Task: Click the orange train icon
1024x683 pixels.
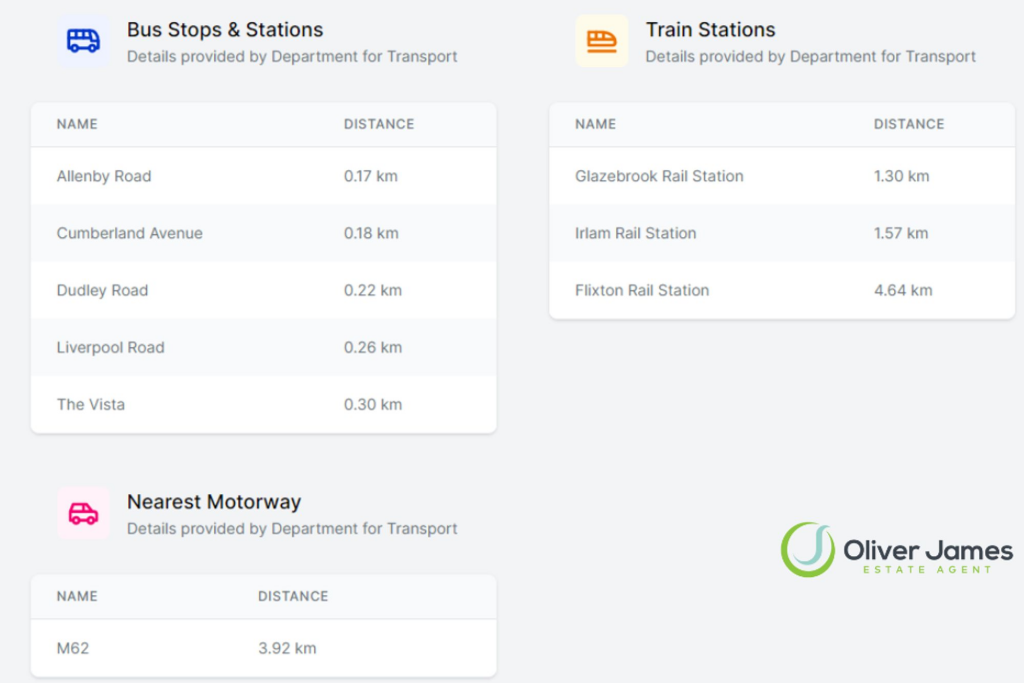Action: point(601,40)
